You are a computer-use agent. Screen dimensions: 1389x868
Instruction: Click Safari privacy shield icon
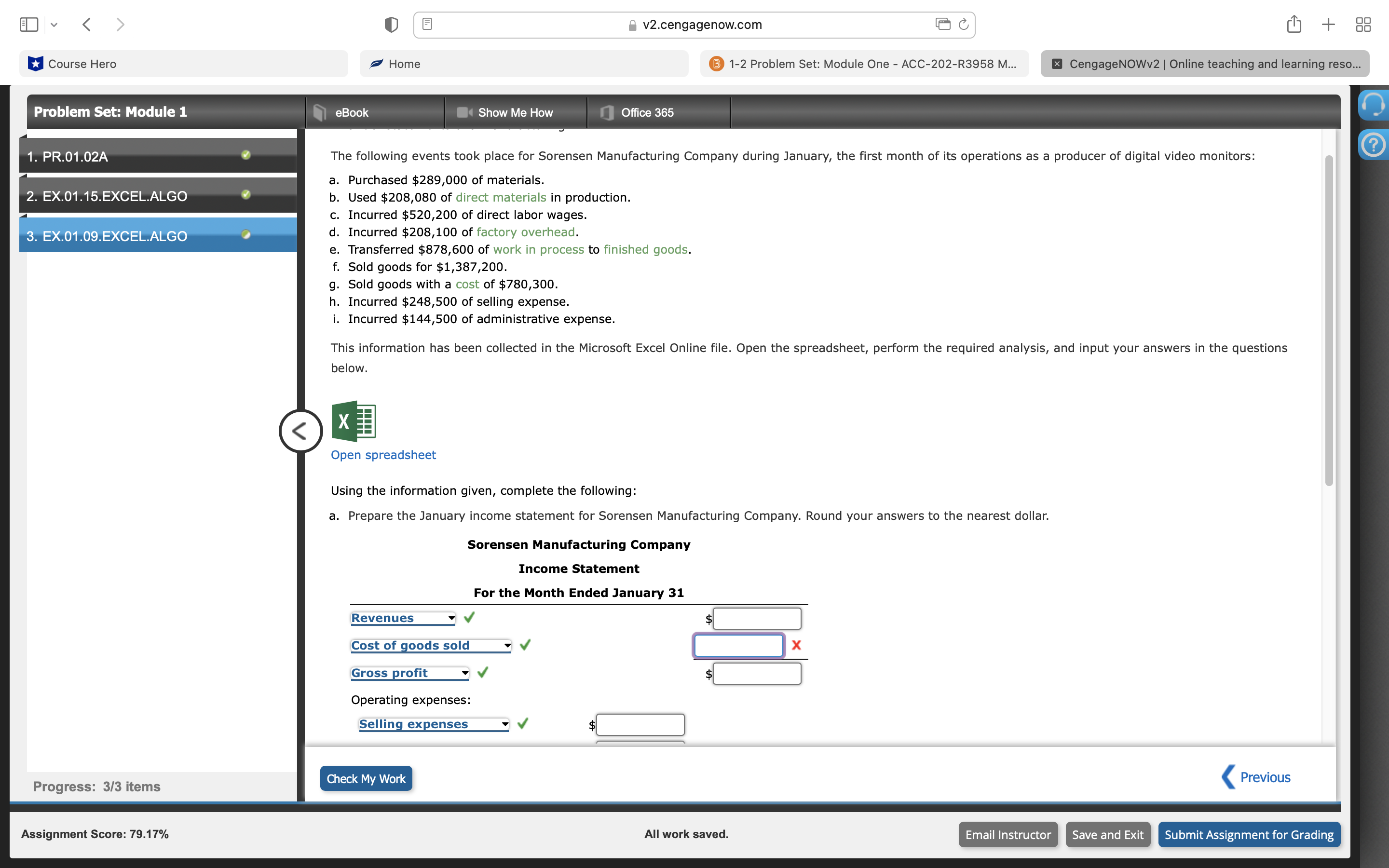coord(391,25)
